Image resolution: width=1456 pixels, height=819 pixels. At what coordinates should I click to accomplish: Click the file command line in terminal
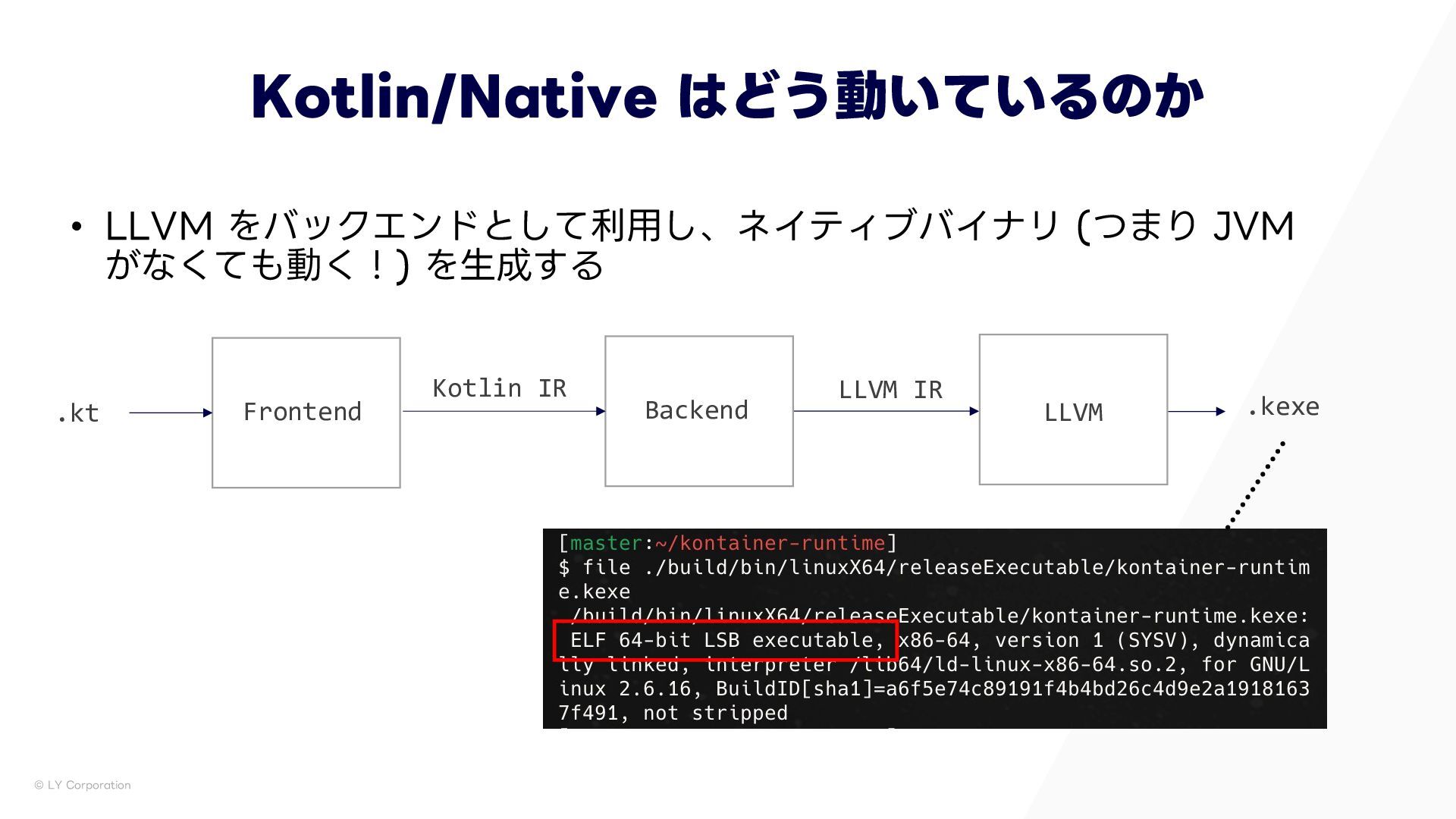coord(933,567)
